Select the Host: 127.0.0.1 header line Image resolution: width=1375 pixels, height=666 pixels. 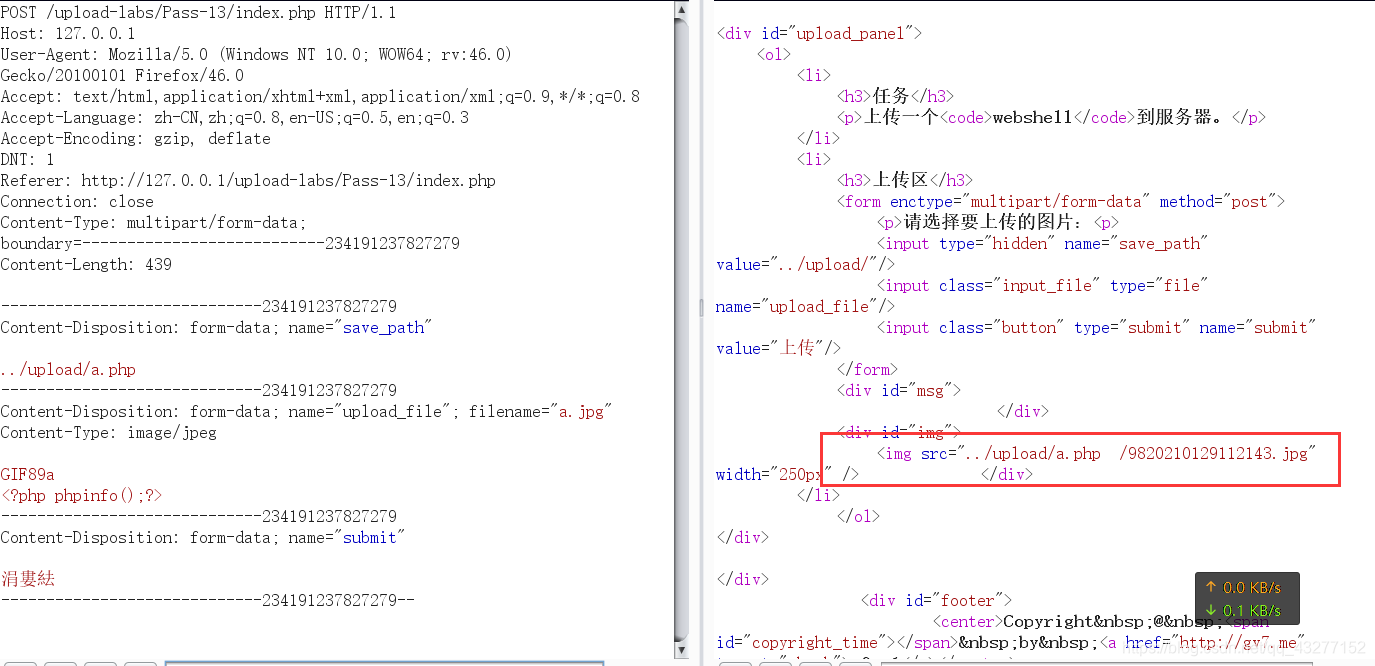pyautogui.click(x=68, y=34)
